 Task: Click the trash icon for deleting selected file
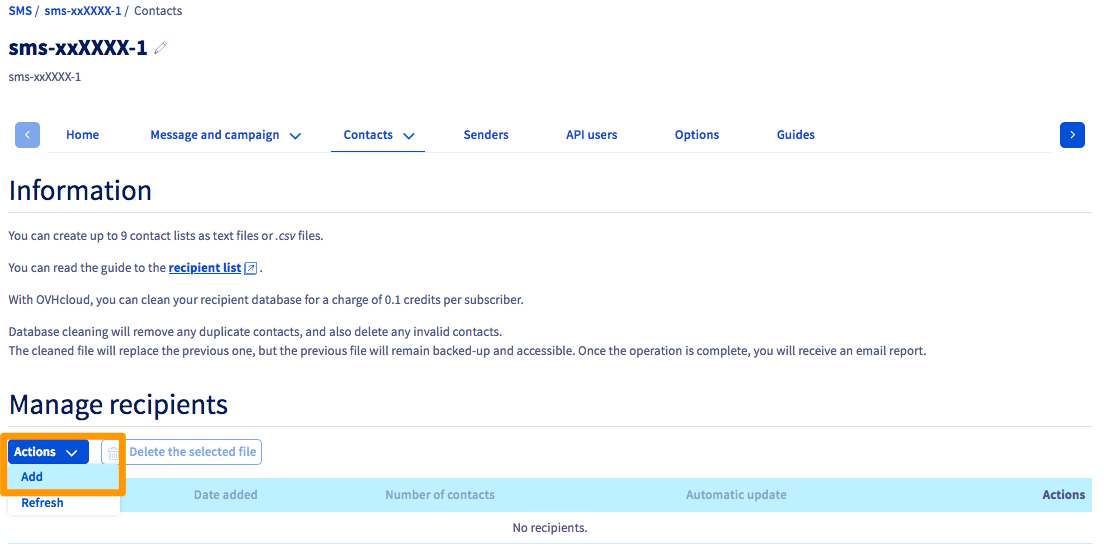point(113,453)
